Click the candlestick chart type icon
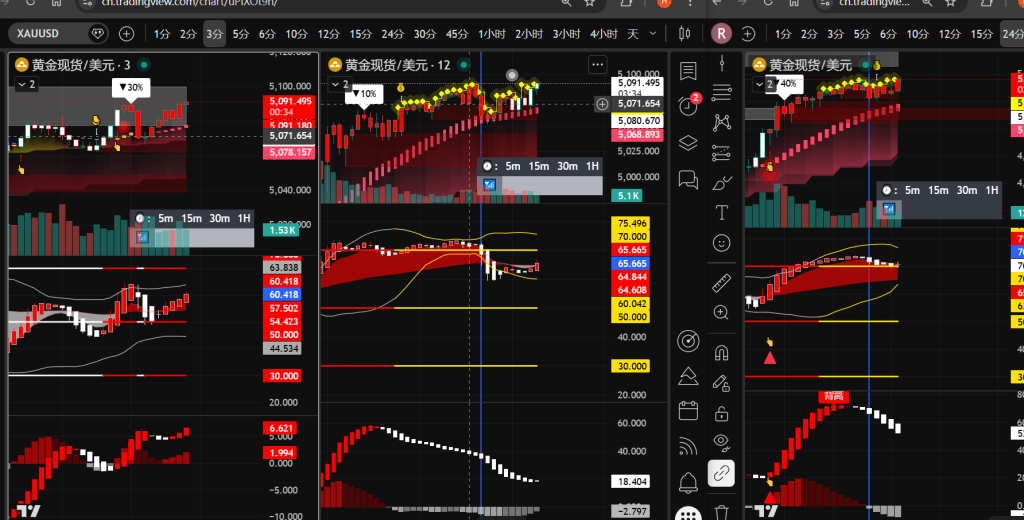This screenshot has height=520, width=1024. pos(685,33)
